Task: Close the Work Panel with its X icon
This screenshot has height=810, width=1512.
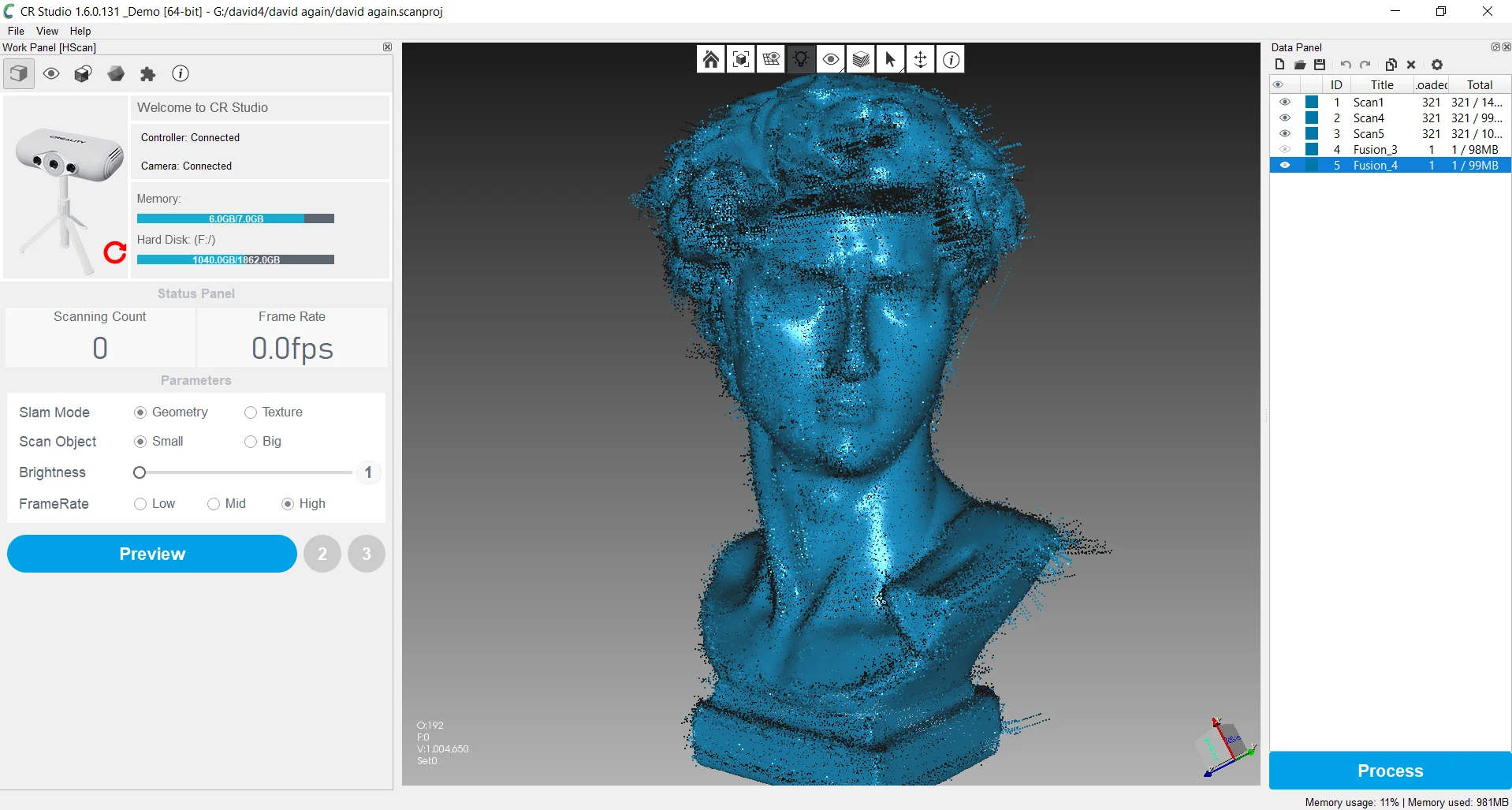Action: point(387,47)
